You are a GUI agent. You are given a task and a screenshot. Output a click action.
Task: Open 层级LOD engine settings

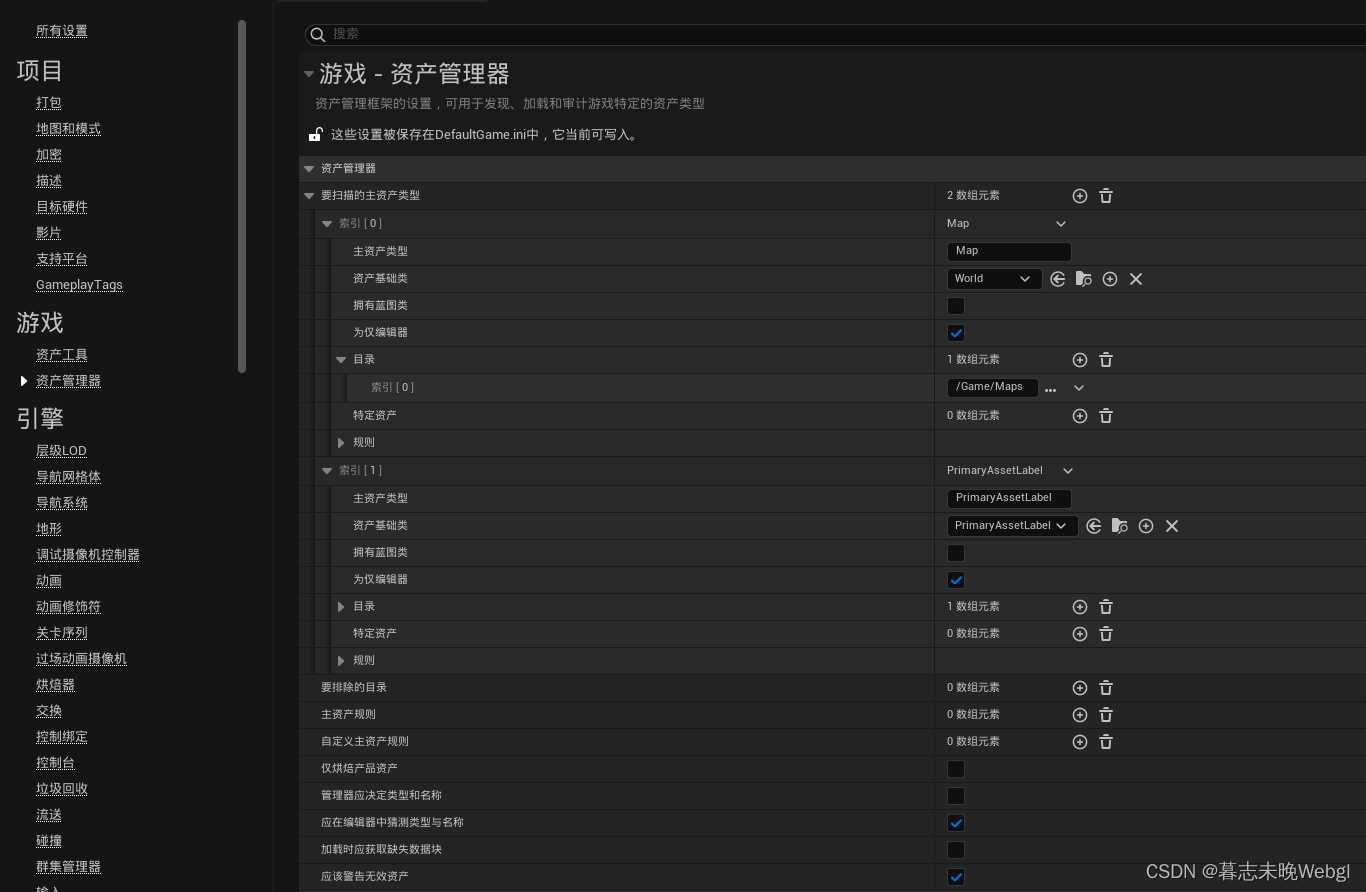coord(61,451)
